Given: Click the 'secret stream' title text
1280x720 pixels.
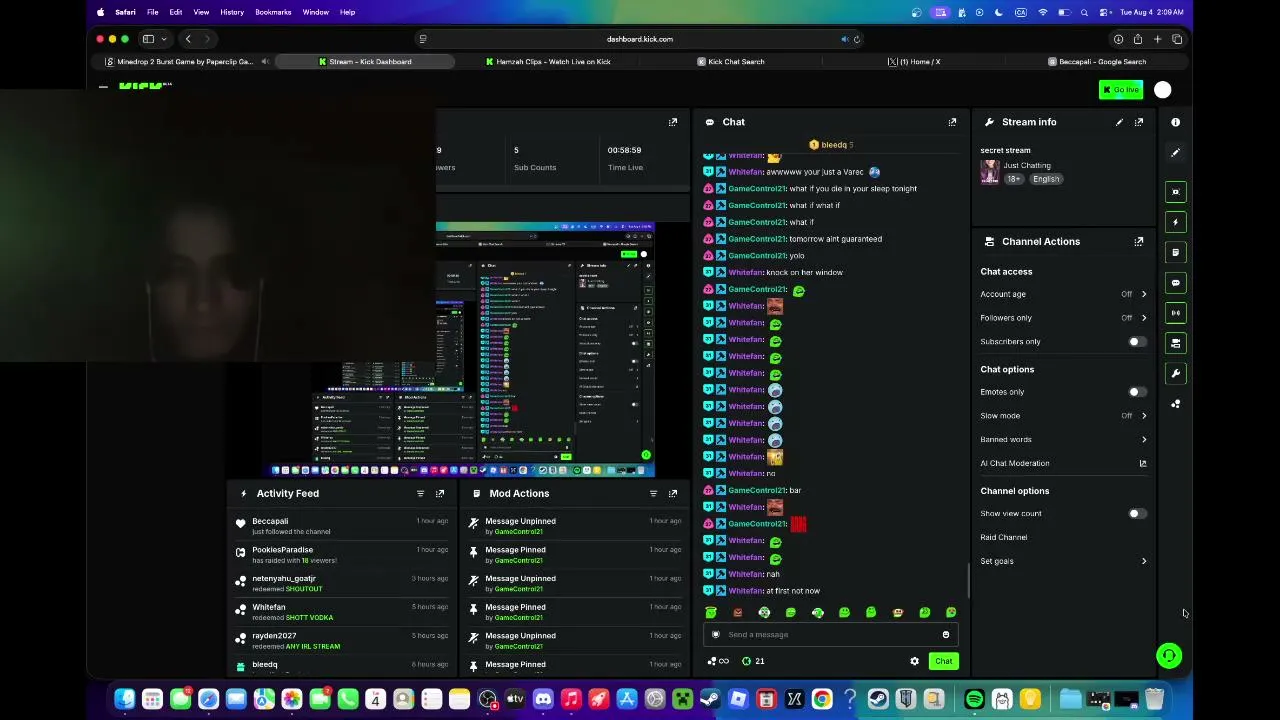Looking at the screenshot, I should point(1005,150).
